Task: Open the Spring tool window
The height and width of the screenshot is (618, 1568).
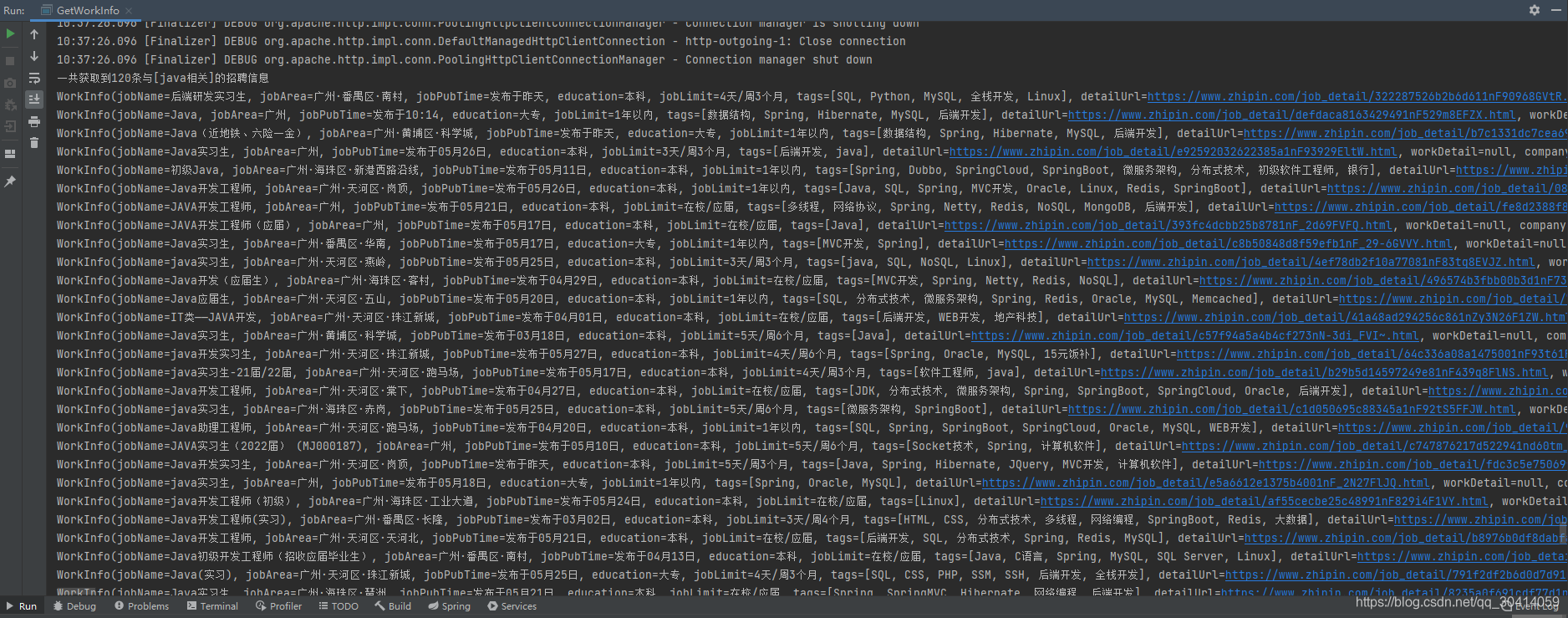Action: (449, 606)
